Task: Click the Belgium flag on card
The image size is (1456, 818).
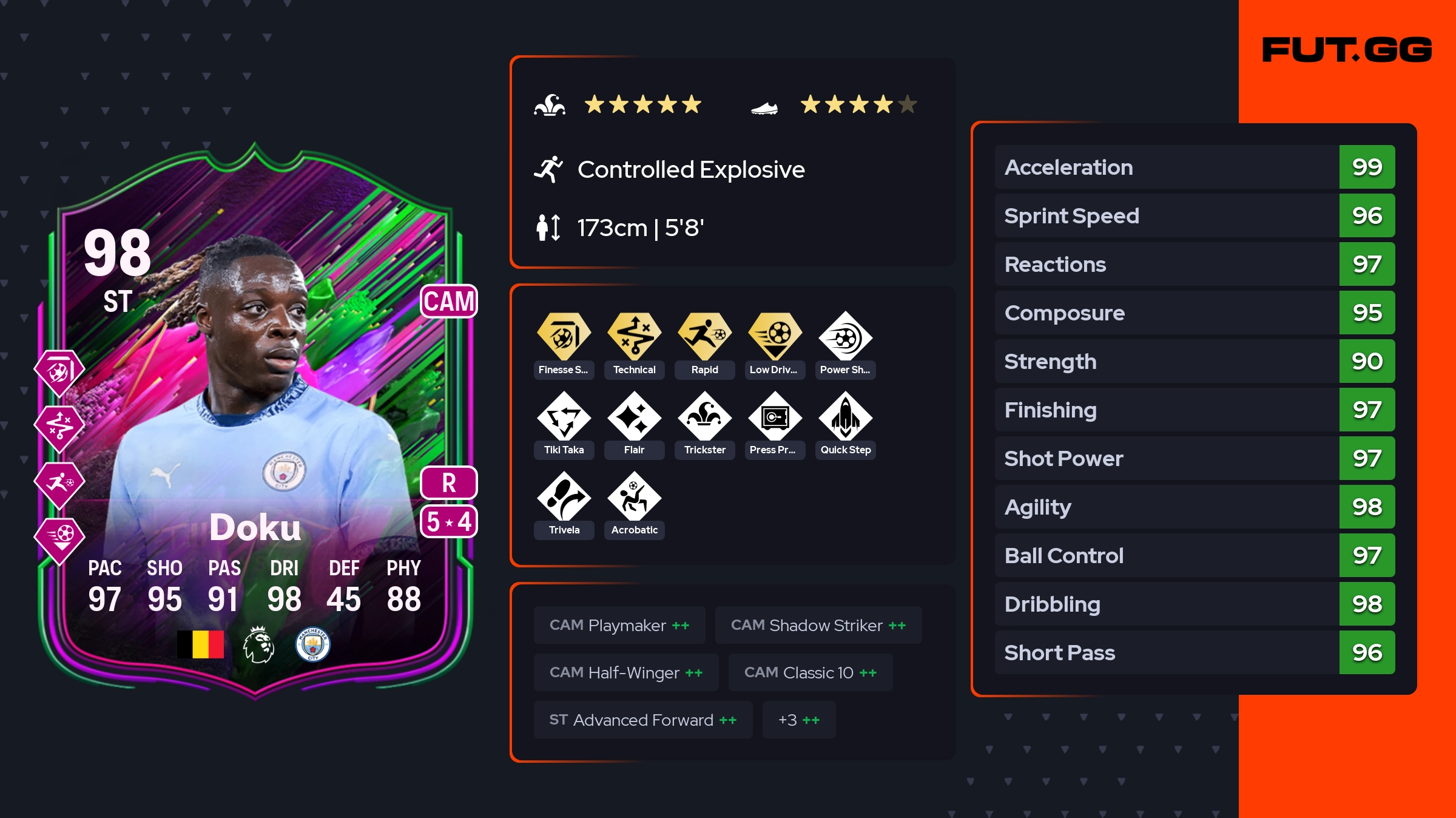Action: [200, 644]
